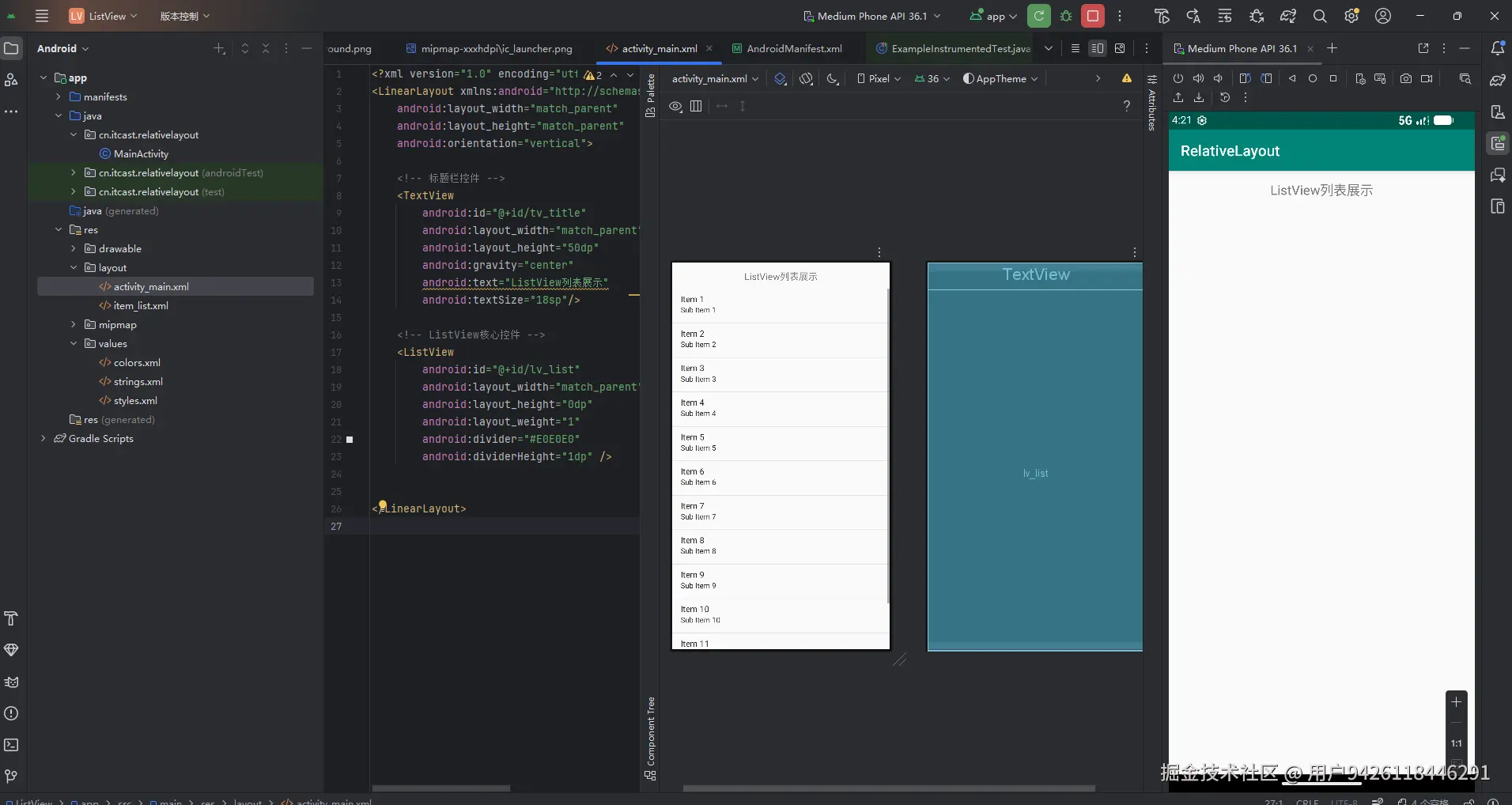
Task: Open Search Everywhere magnifier
Action: click(1320, 16)
